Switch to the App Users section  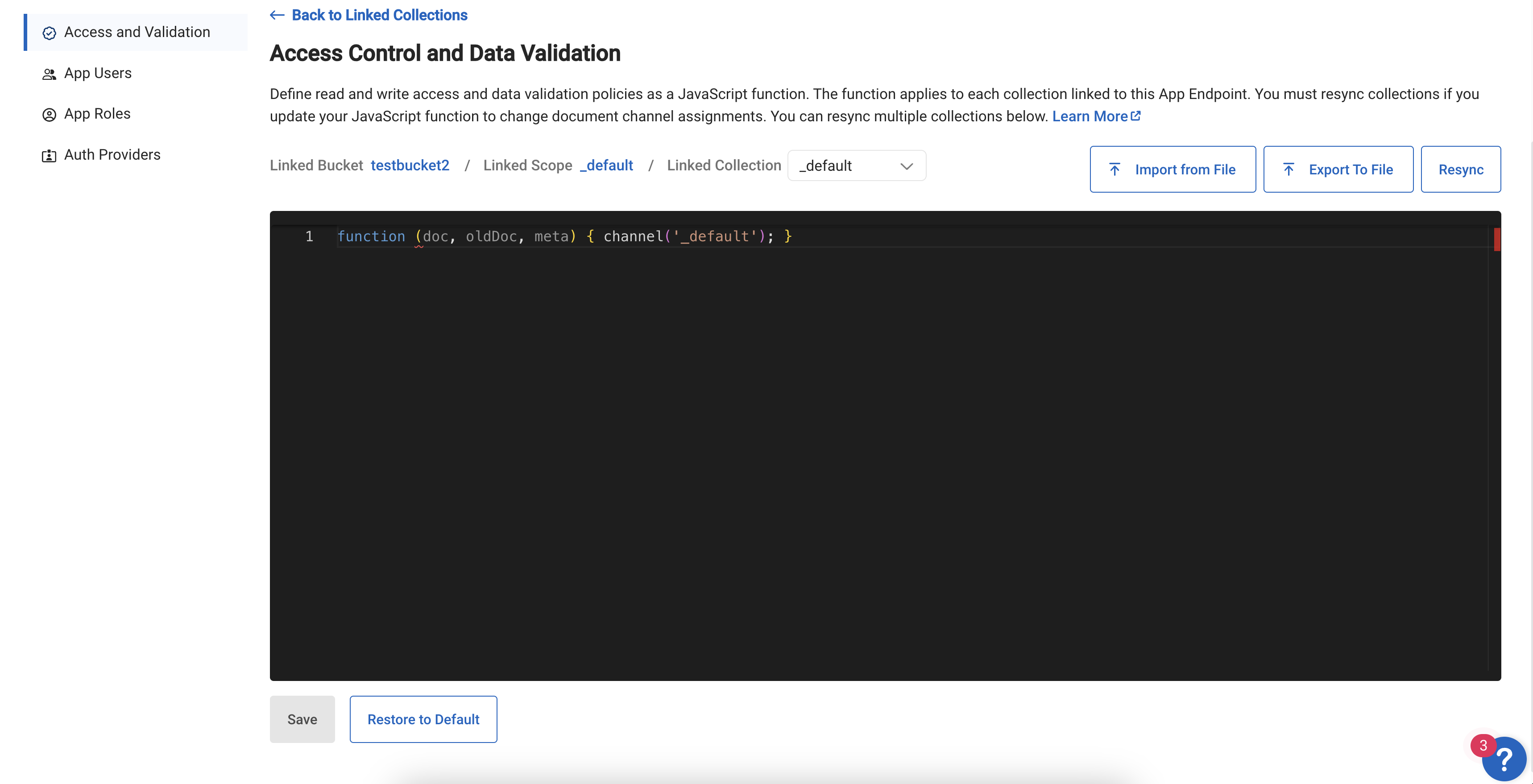click(x=98, y=73)
